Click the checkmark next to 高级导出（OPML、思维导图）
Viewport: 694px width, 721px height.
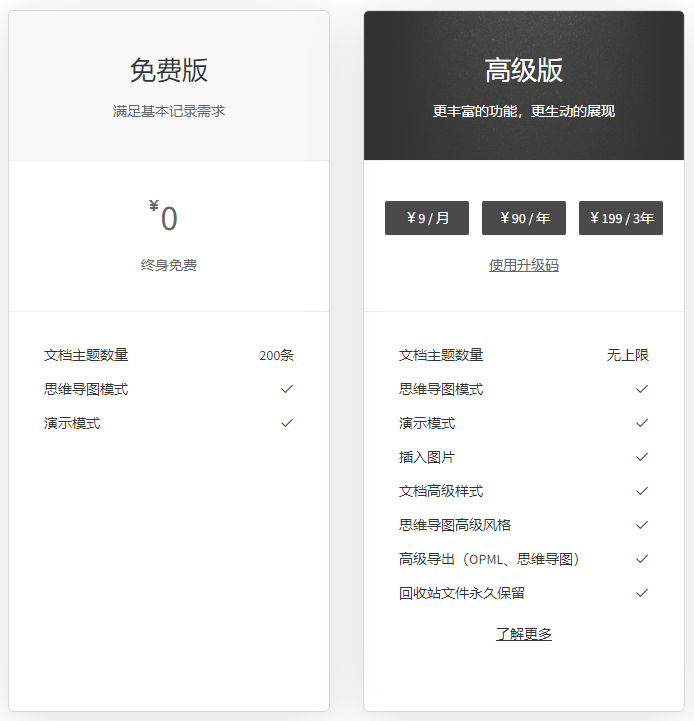point(642,559)
